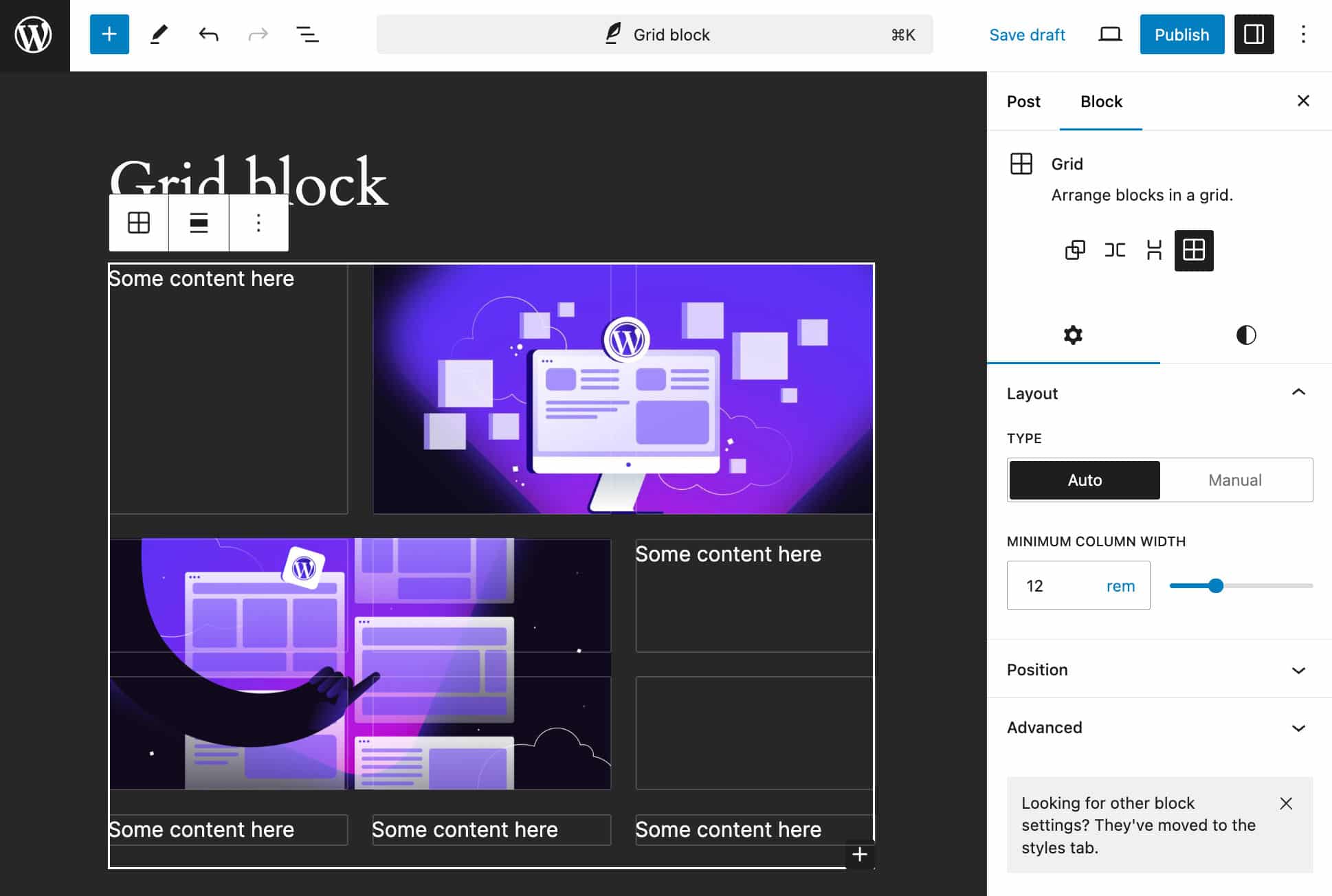
Task: Expand the Position panel
Action: (x=1298, y=670)
